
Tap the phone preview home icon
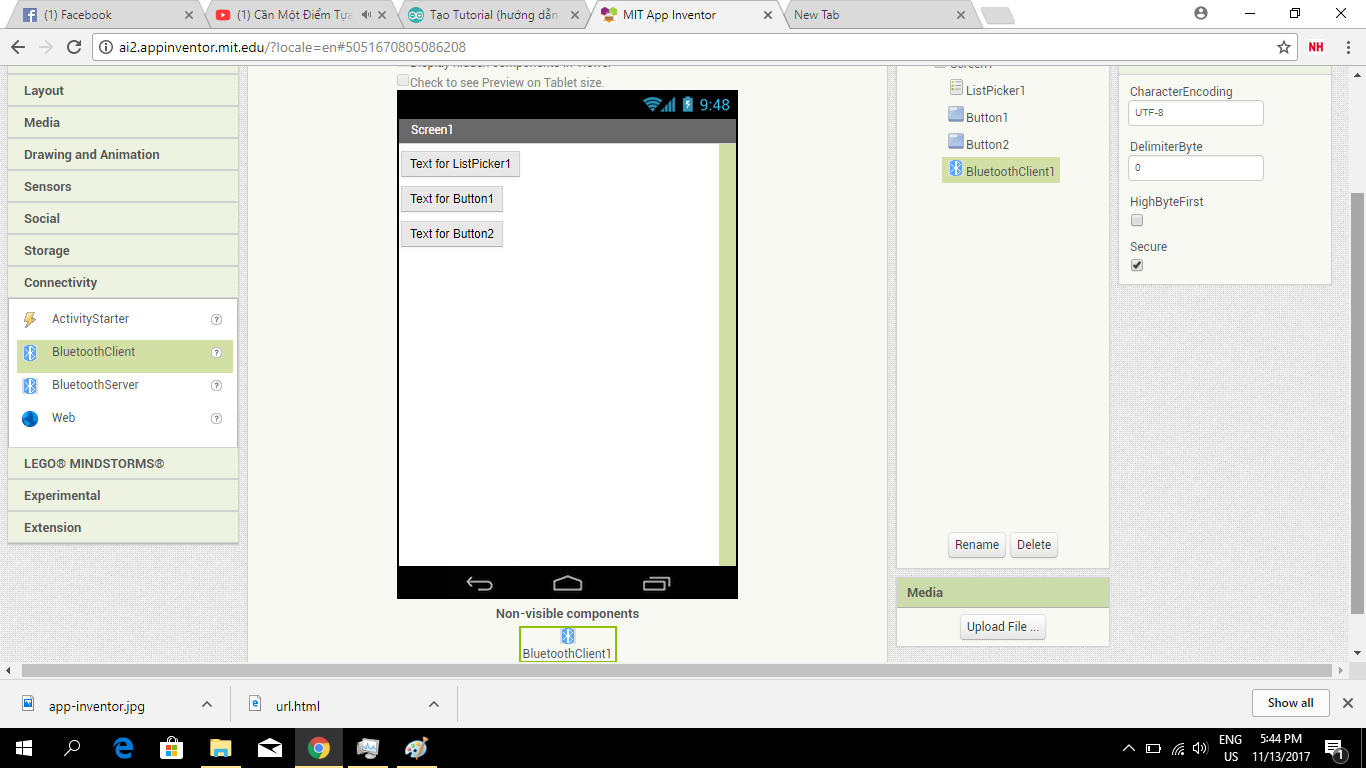[x=568, y=583]
